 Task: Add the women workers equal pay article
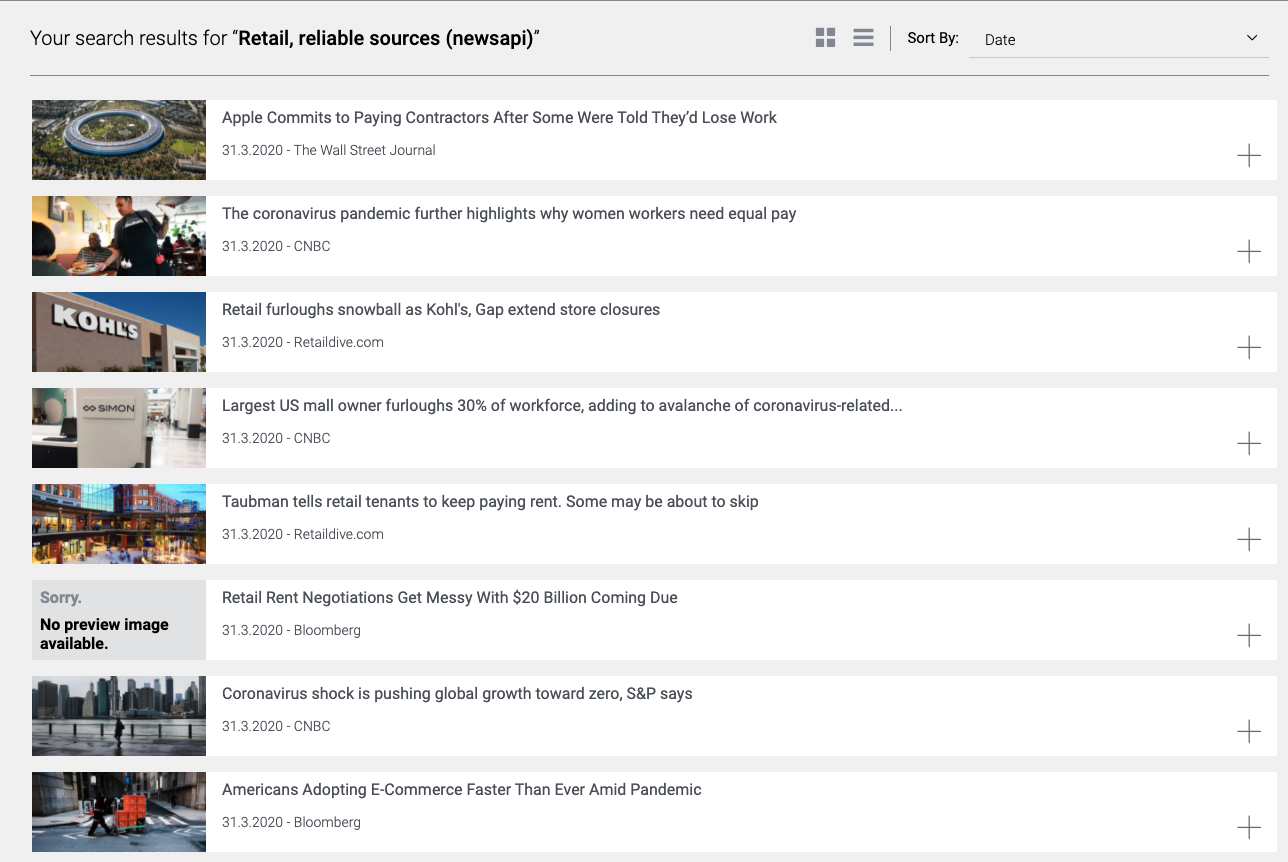(1249, 251)
